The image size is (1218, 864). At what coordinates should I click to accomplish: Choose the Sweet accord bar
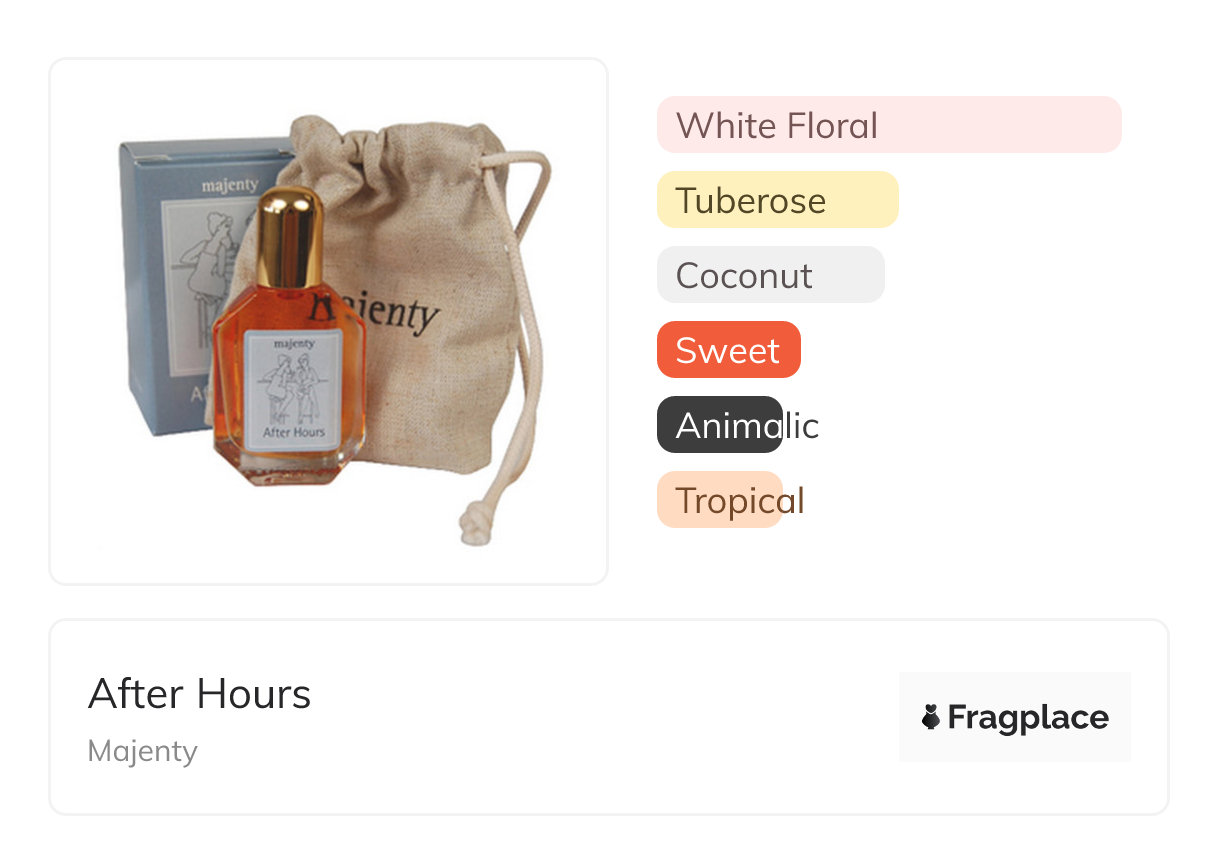click(728, 350)
